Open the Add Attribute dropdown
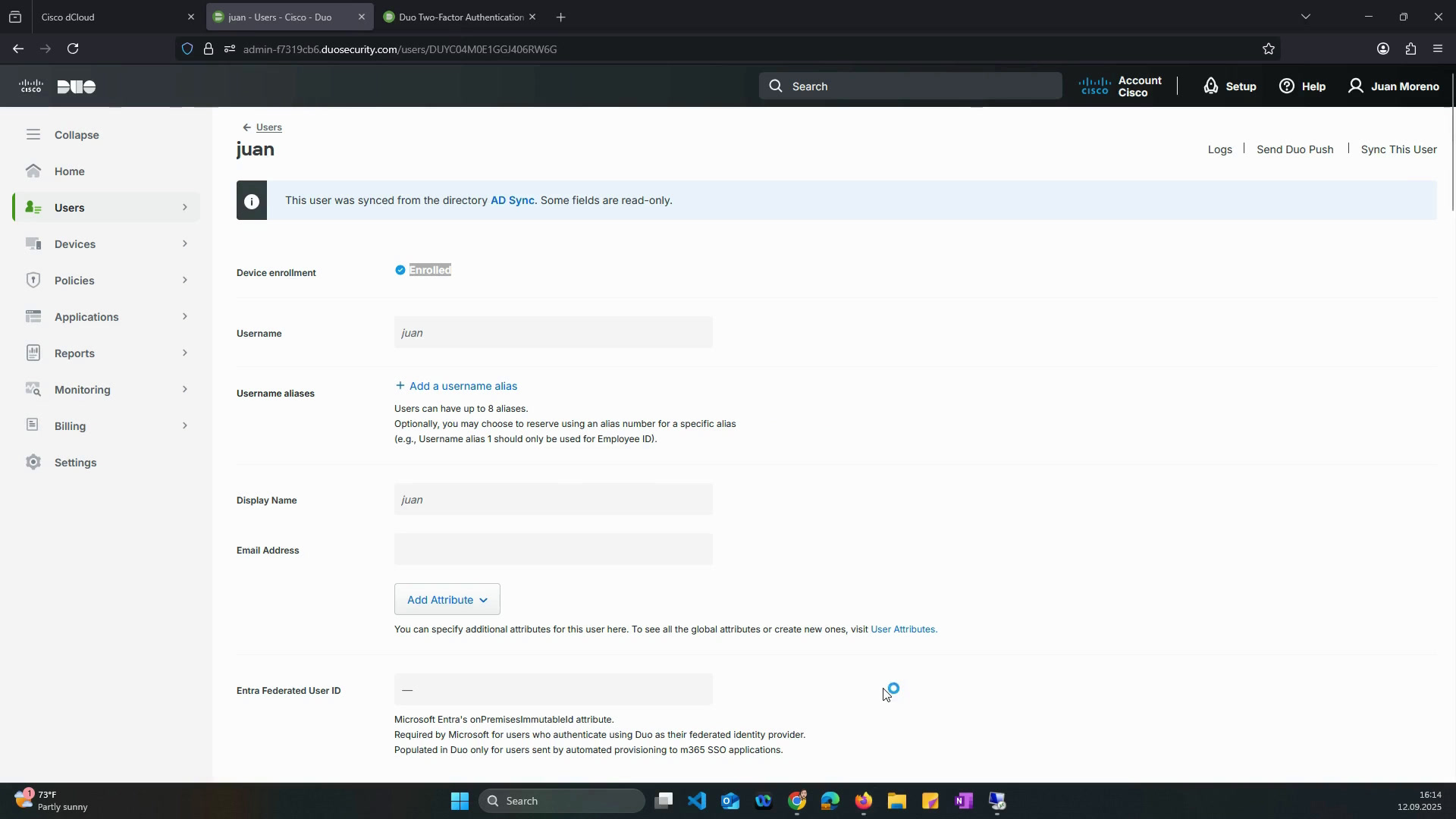 point(447,600)
